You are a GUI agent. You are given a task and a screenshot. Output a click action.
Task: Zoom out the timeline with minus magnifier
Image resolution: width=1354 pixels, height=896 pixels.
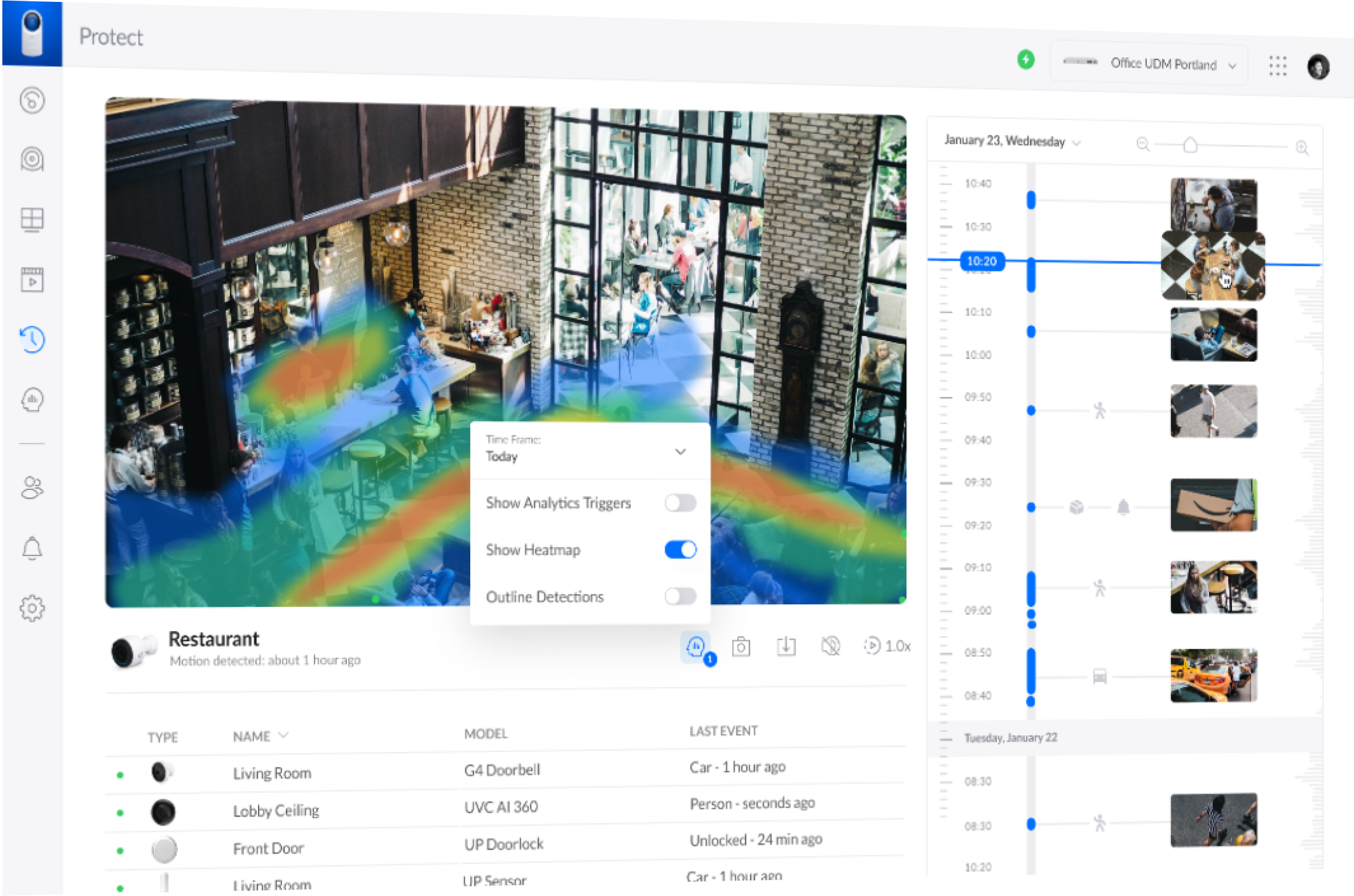coord(1142,144)
